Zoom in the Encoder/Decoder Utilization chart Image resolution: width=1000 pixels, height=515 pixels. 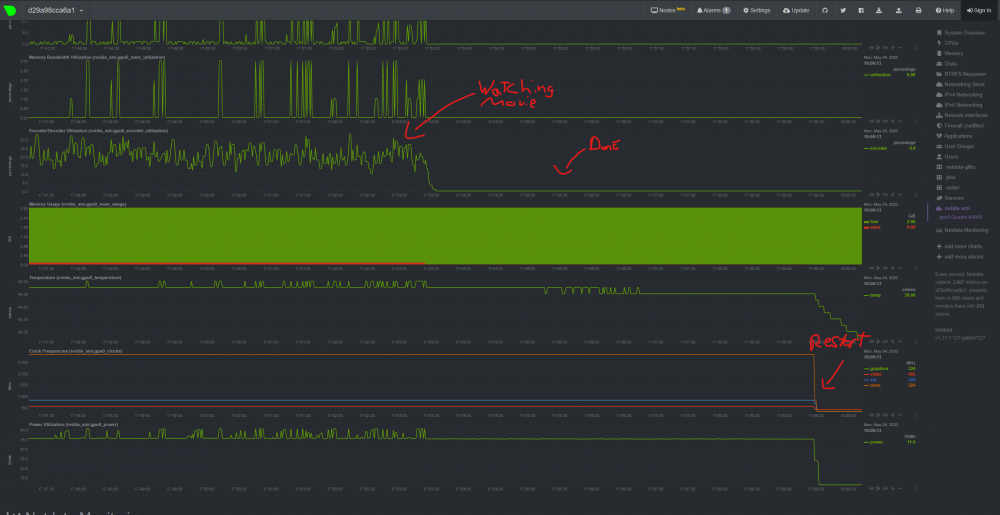pos(893,194)
